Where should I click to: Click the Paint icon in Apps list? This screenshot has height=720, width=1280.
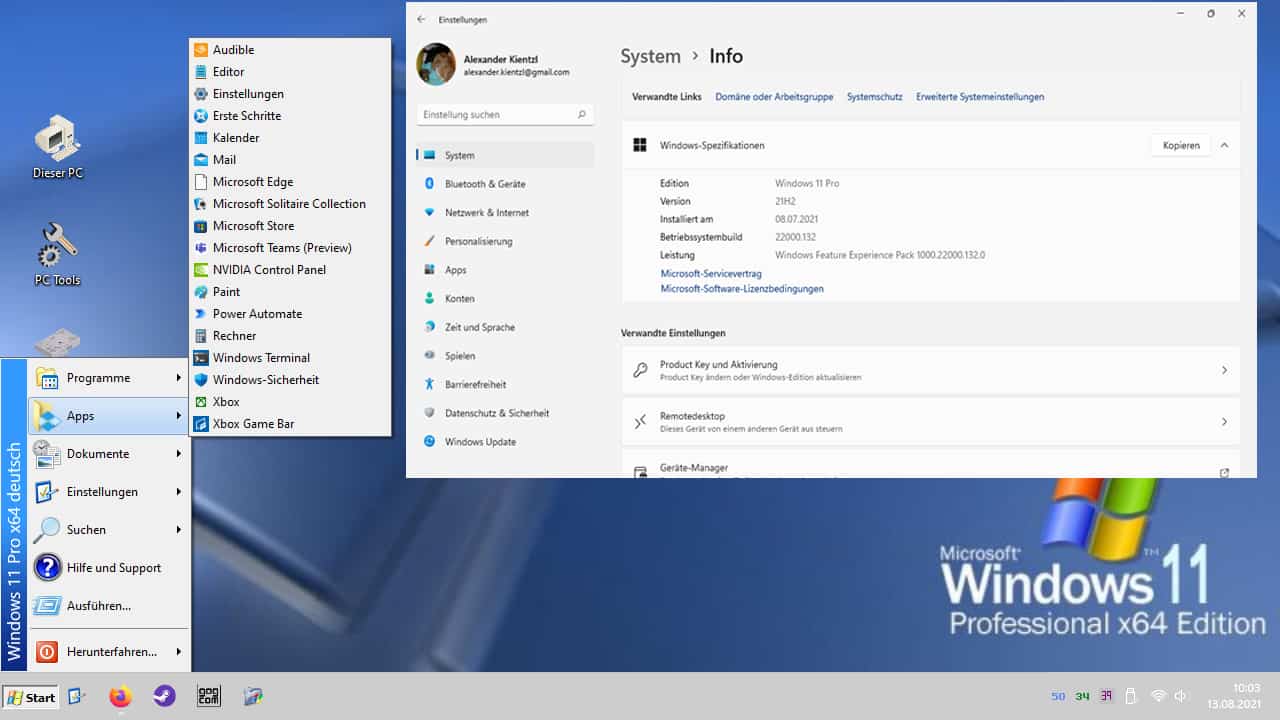point(201,292)
